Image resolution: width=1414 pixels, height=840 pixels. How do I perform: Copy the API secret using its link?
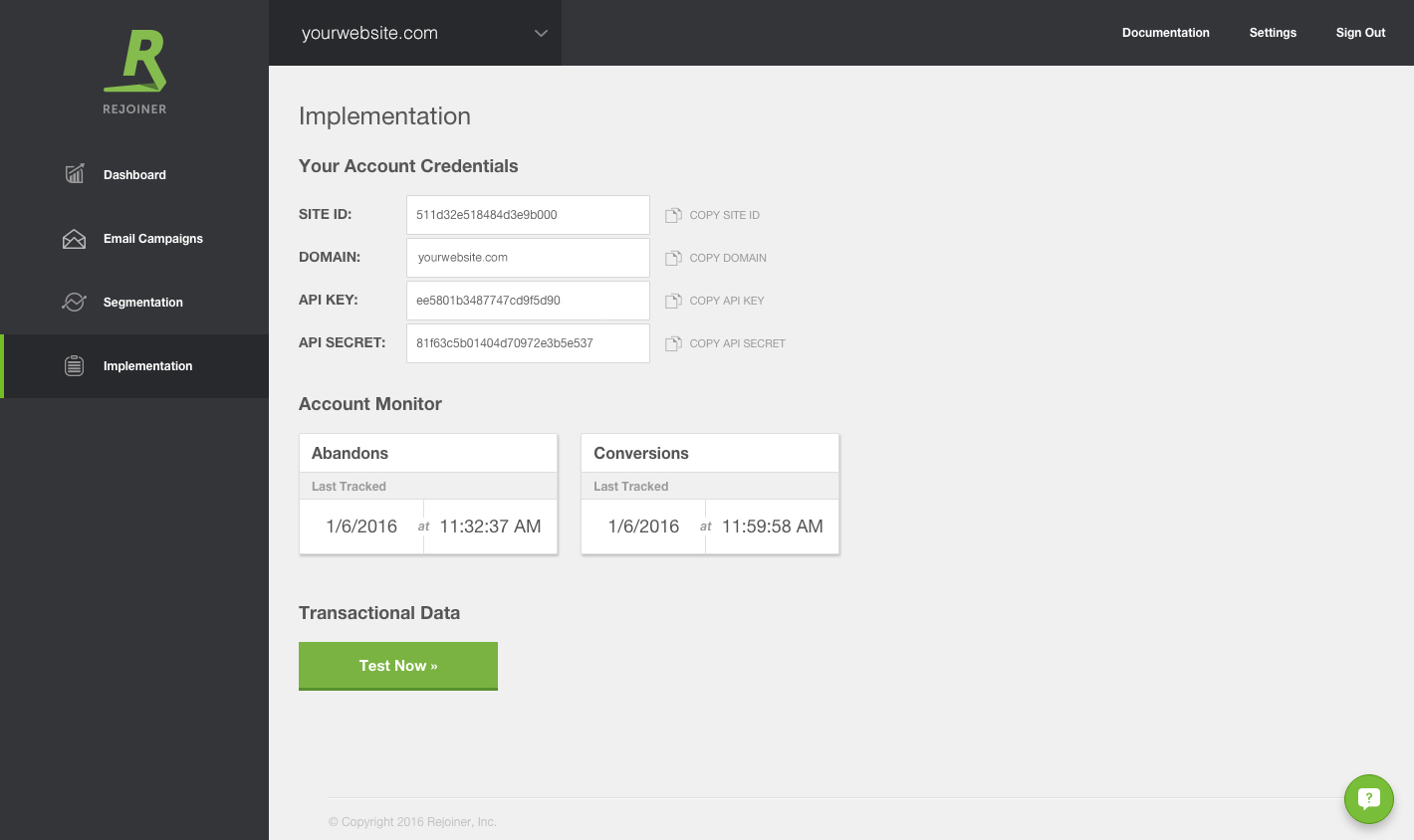[737, 343]
